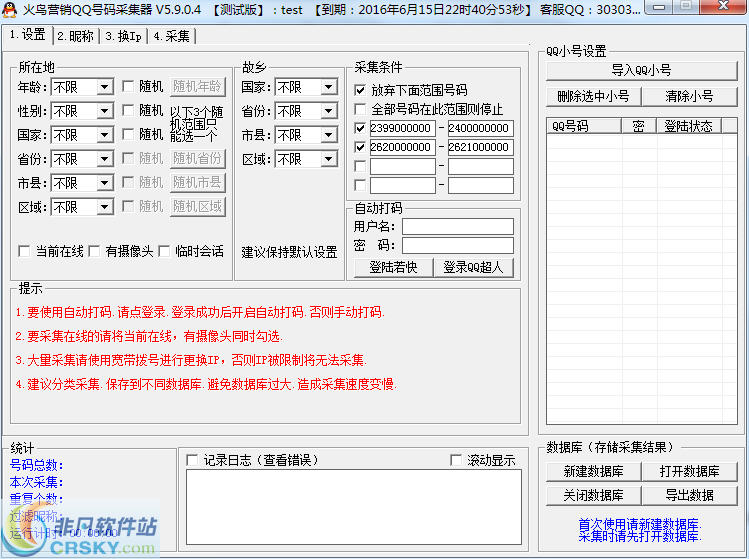
Task: Toggle the 当前在线 checkbox
Action: (x=24, y=251)
